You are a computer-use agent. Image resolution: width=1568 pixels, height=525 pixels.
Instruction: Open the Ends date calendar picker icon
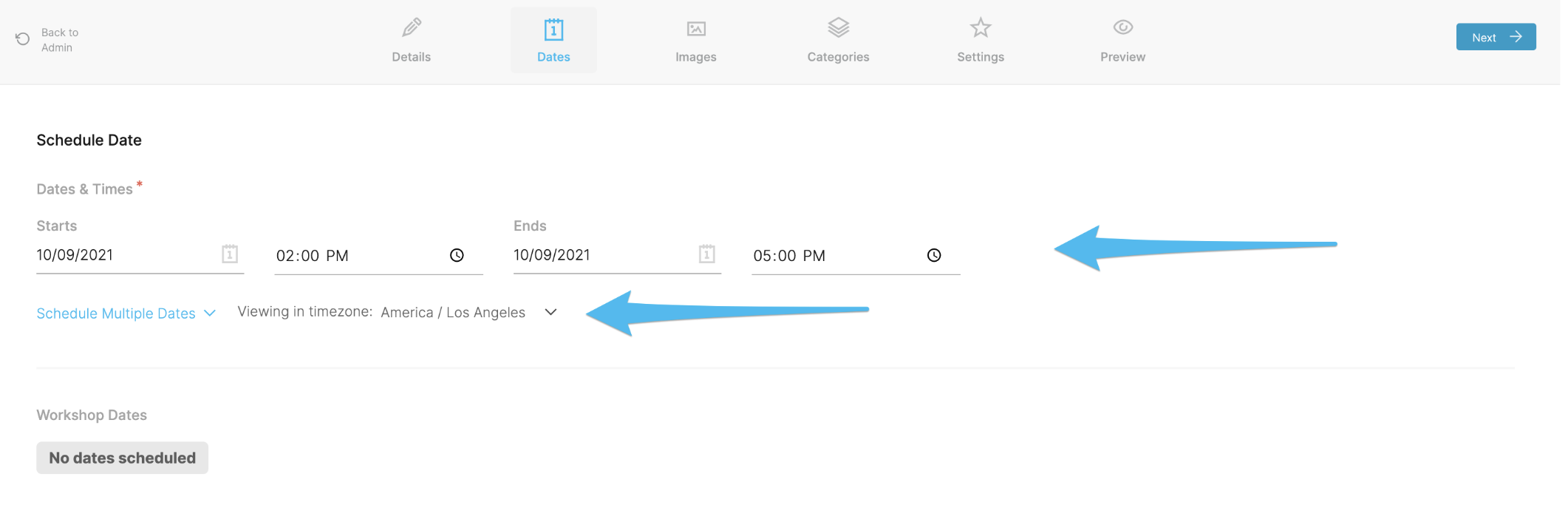click(707, 254)
